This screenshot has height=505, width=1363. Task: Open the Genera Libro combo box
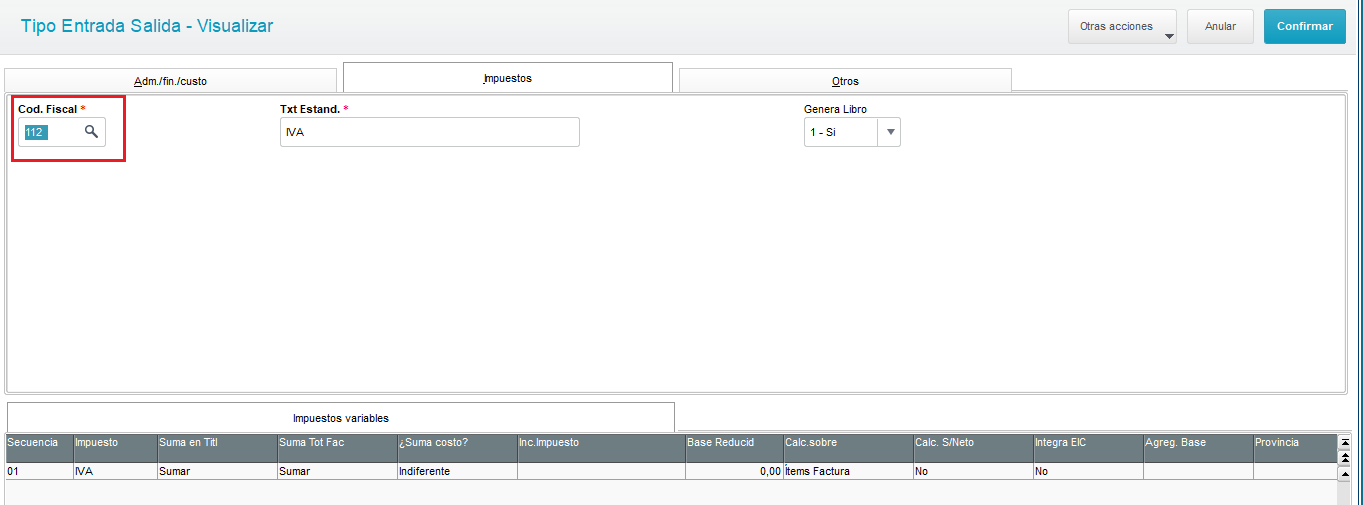pos(852,132)
